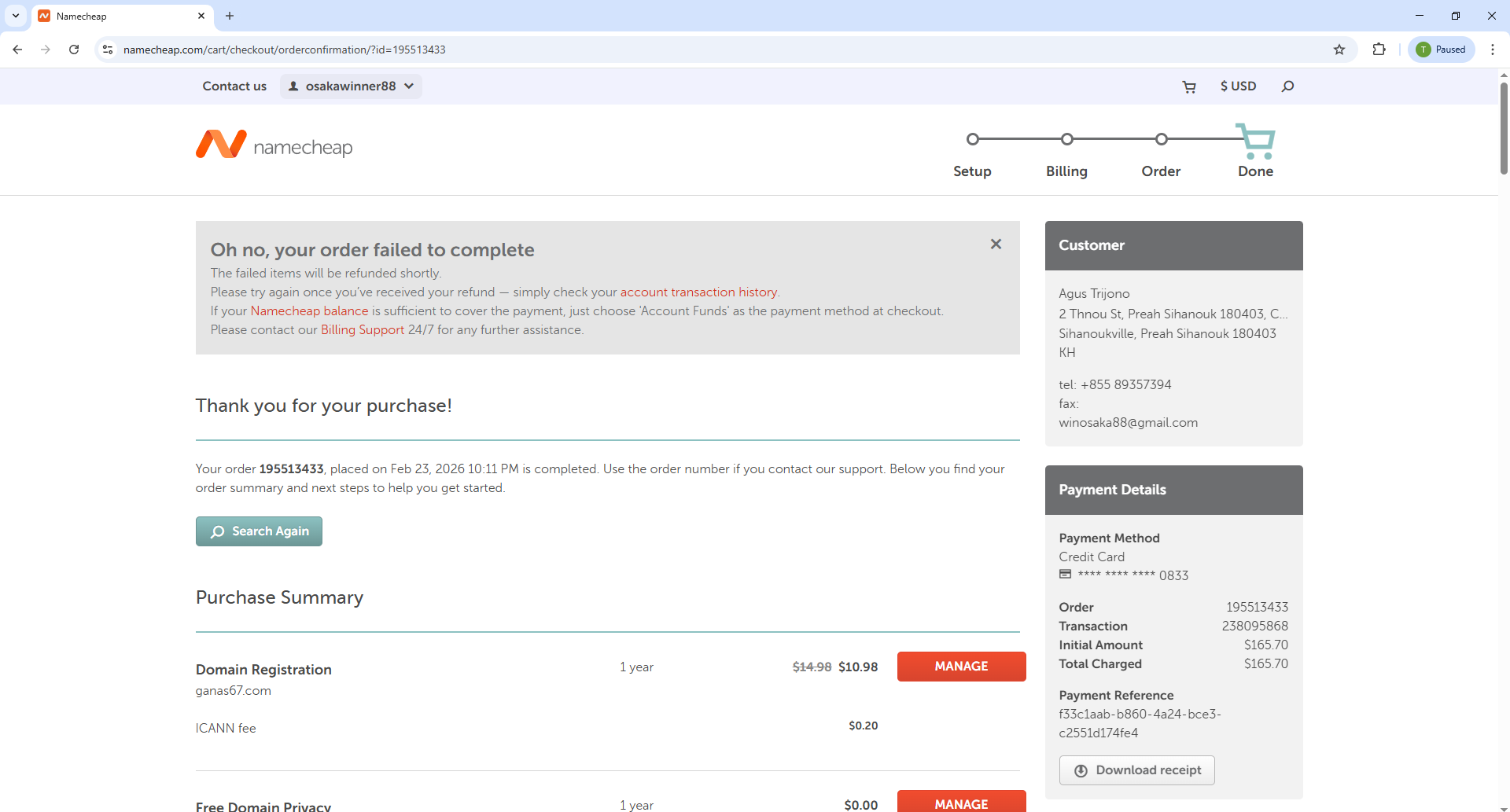Click the customer phone number

pos(1125,385)
